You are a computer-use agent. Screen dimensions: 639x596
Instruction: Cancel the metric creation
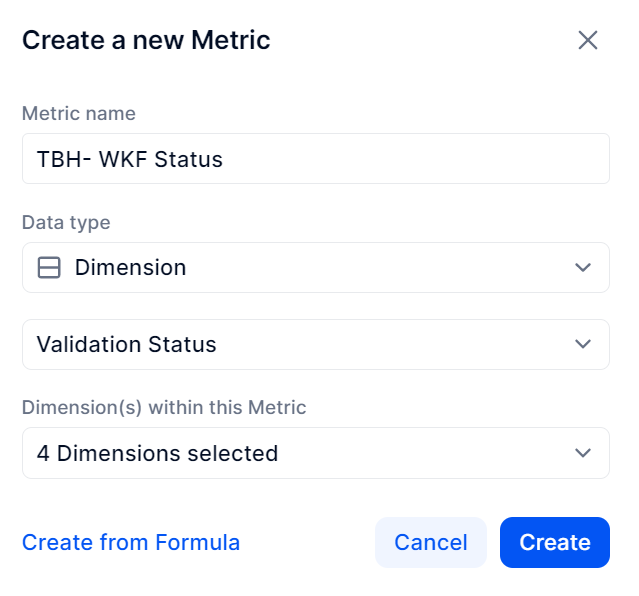pos(431,543)
